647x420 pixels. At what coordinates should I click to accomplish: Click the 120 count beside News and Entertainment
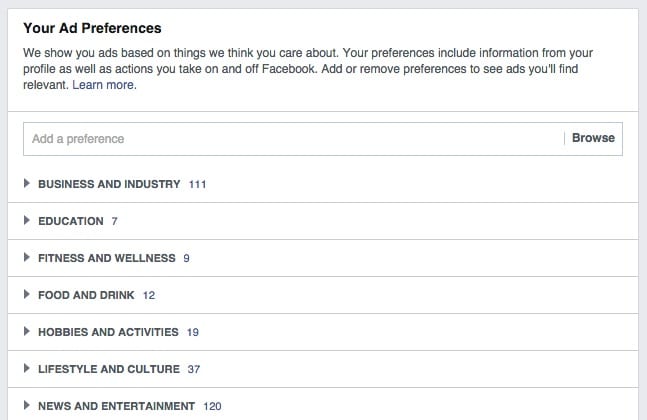click(x=212, y=406)
